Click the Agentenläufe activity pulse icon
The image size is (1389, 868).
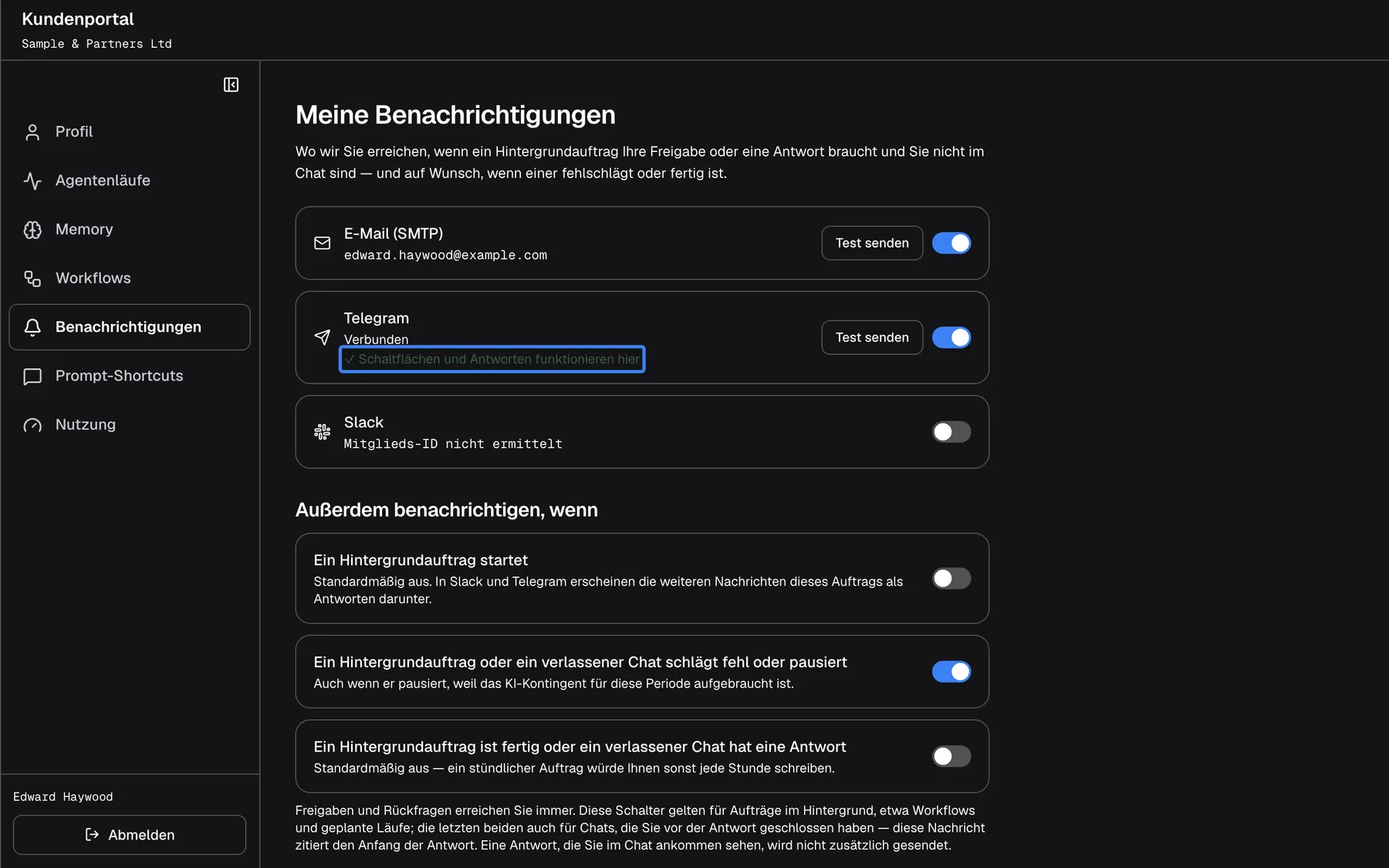(x=32, y=181)
